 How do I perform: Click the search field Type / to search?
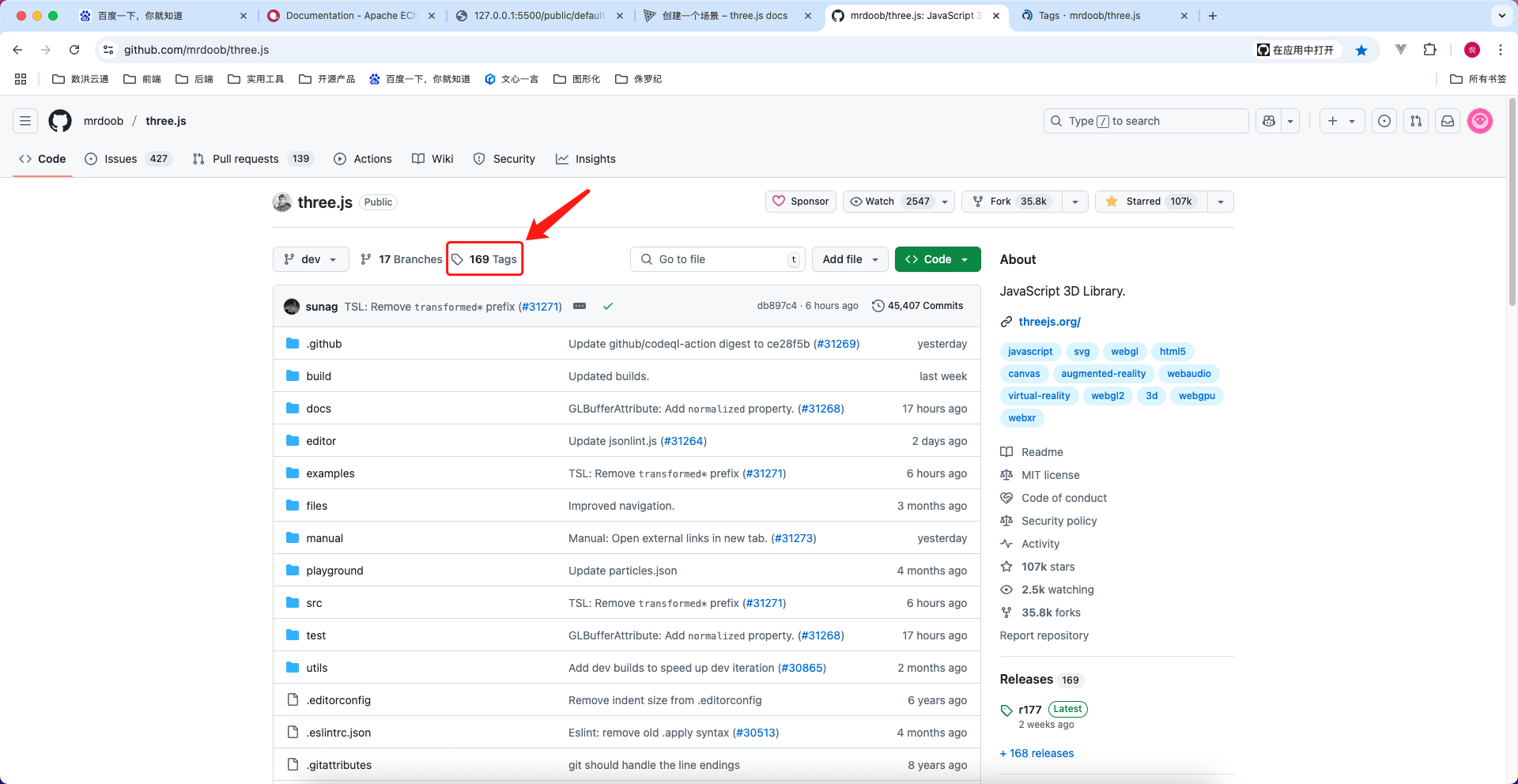click(x=1146, y=121)
